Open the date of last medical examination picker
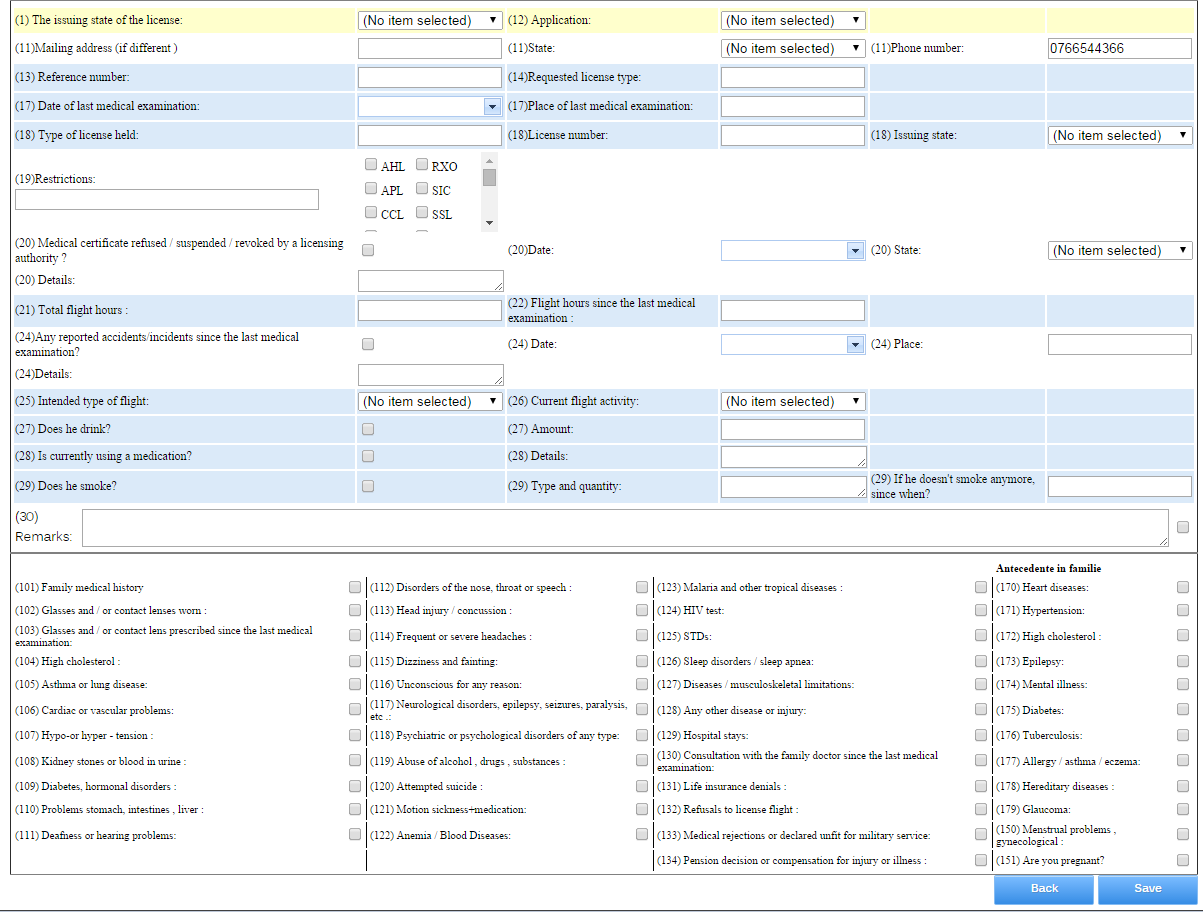Image resolution: width=1203 pixels, height=912 pixels. tap(491, 107)
